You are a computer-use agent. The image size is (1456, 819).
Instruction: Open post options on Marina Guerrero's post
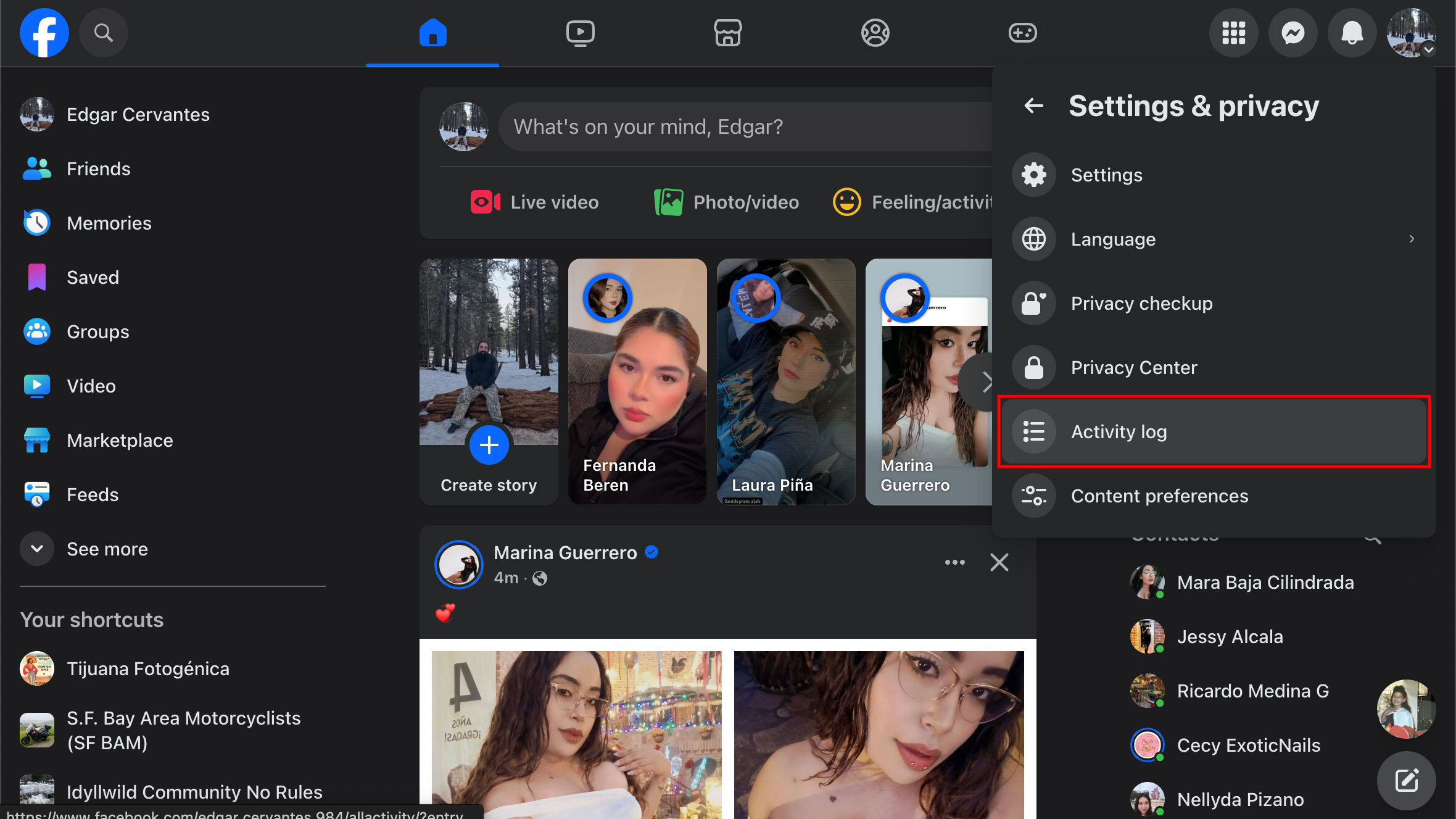(x=954, y=562)
